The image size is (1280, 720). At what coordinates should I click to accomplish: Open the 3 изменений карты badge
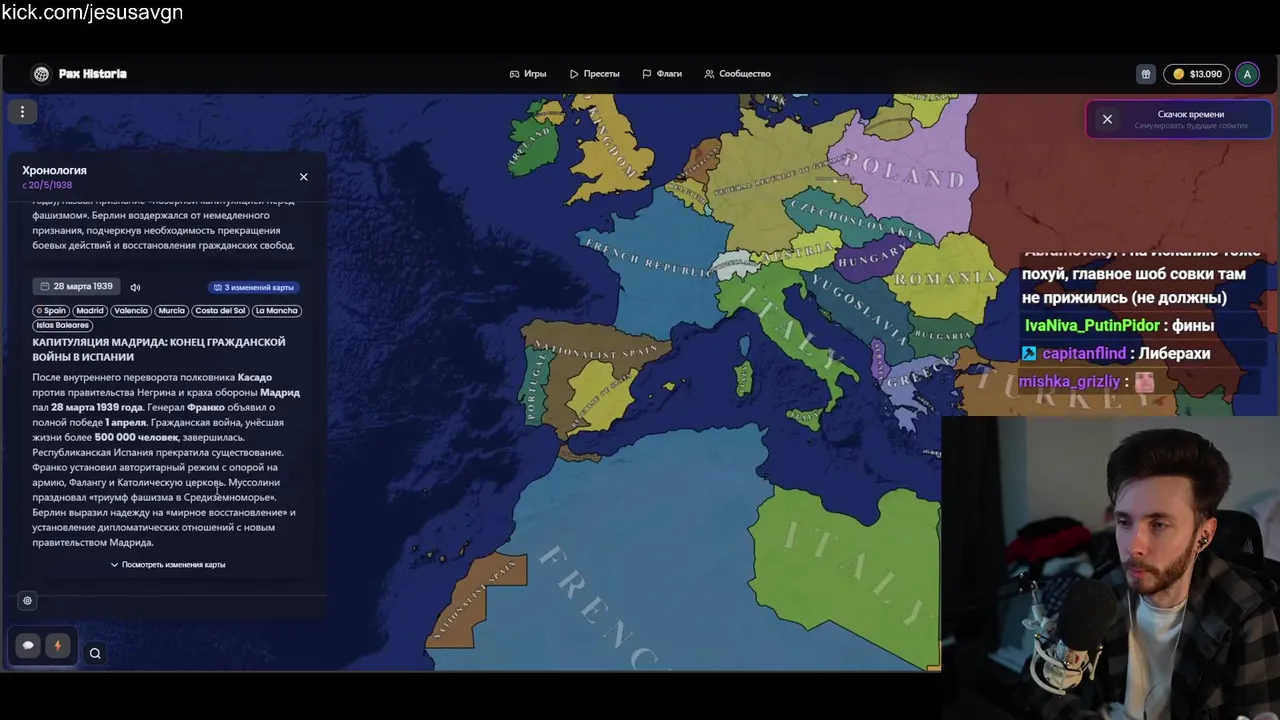tap(254, 288)
